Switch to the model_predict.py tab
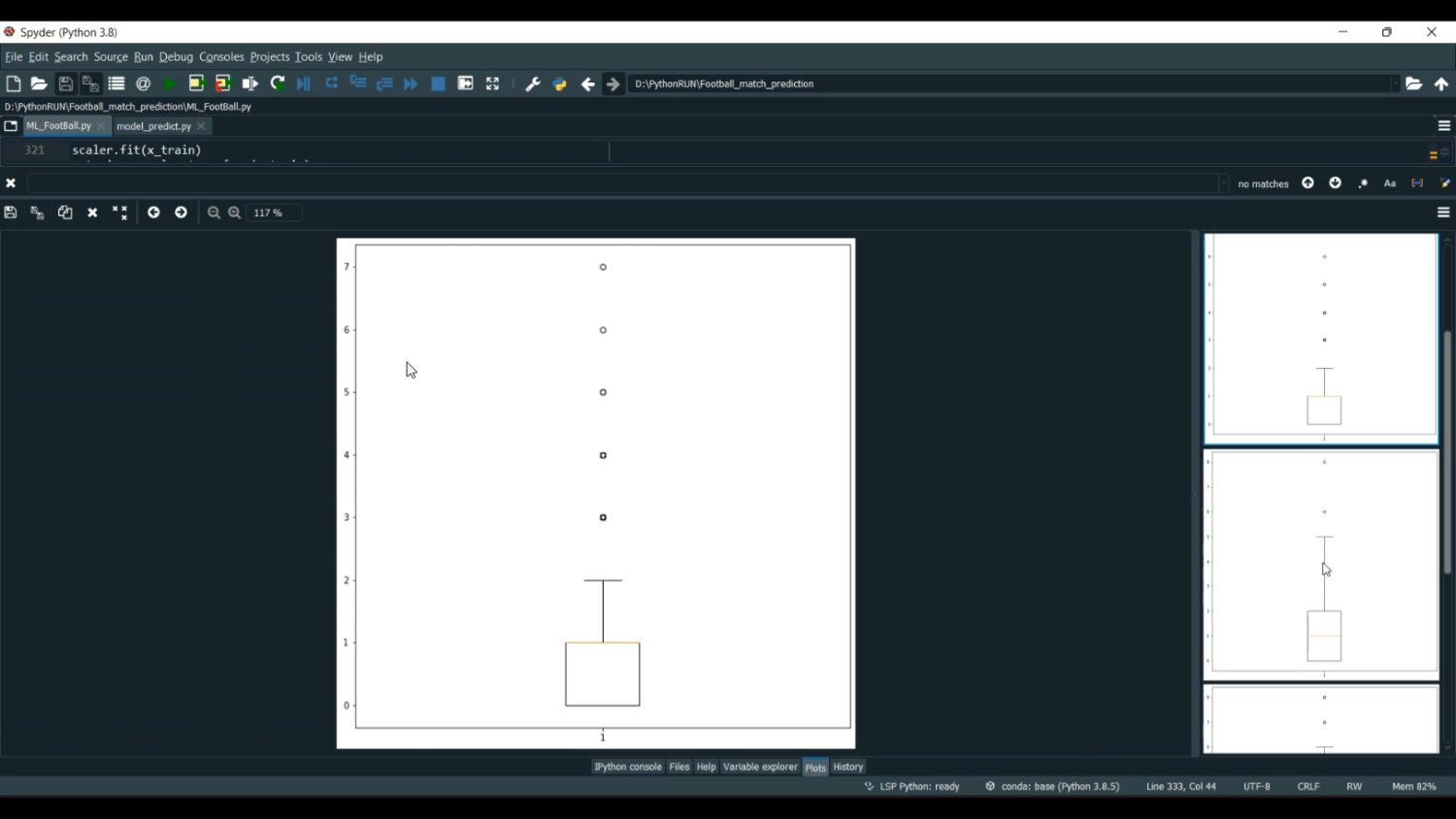Viewport: 1456px width, 819px height. pyautogui.click(x=155, y=125)
